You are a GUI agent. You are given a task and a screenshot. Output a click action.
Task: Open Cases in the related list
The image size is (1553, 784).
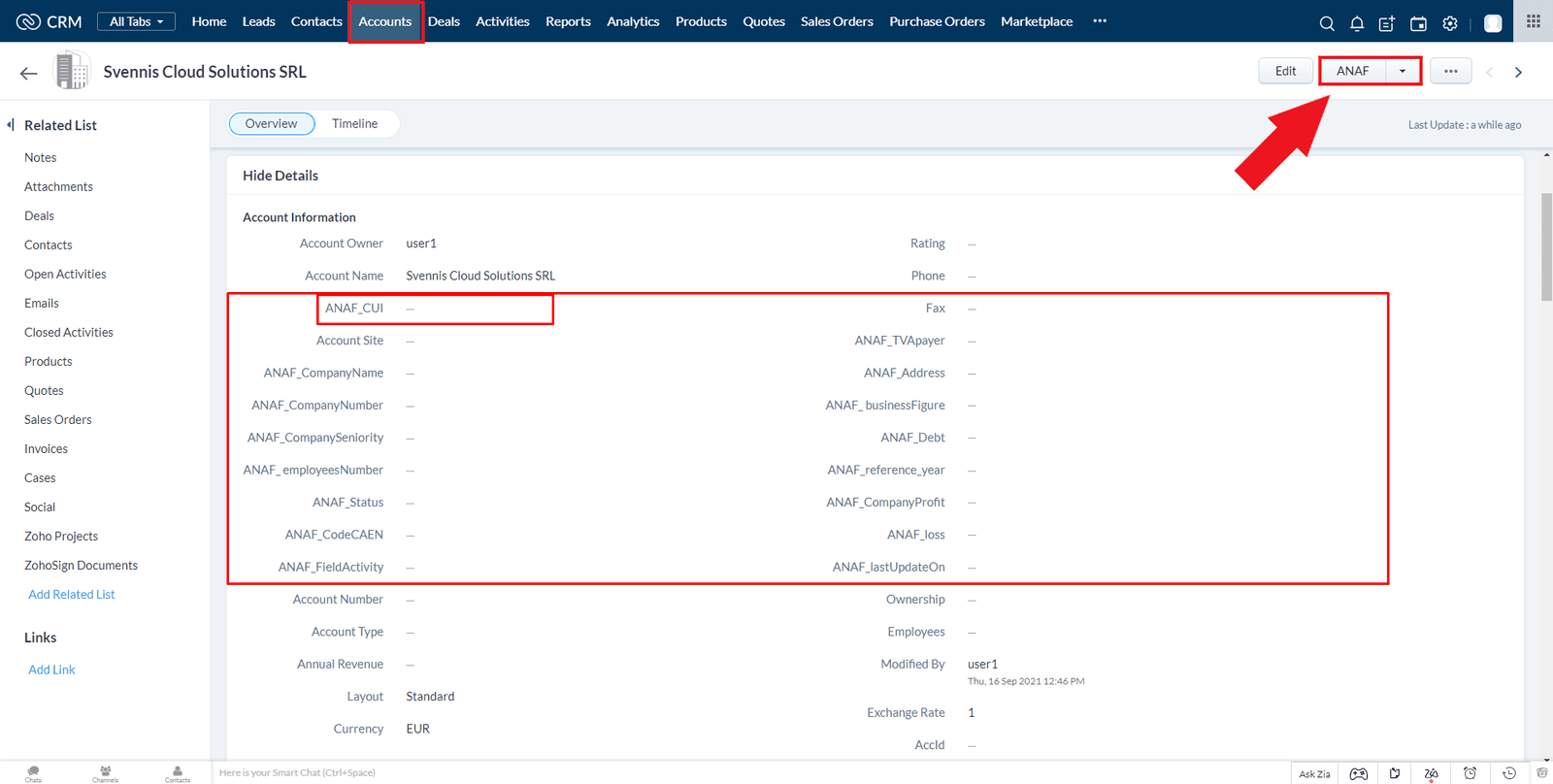tap(40, 478)
